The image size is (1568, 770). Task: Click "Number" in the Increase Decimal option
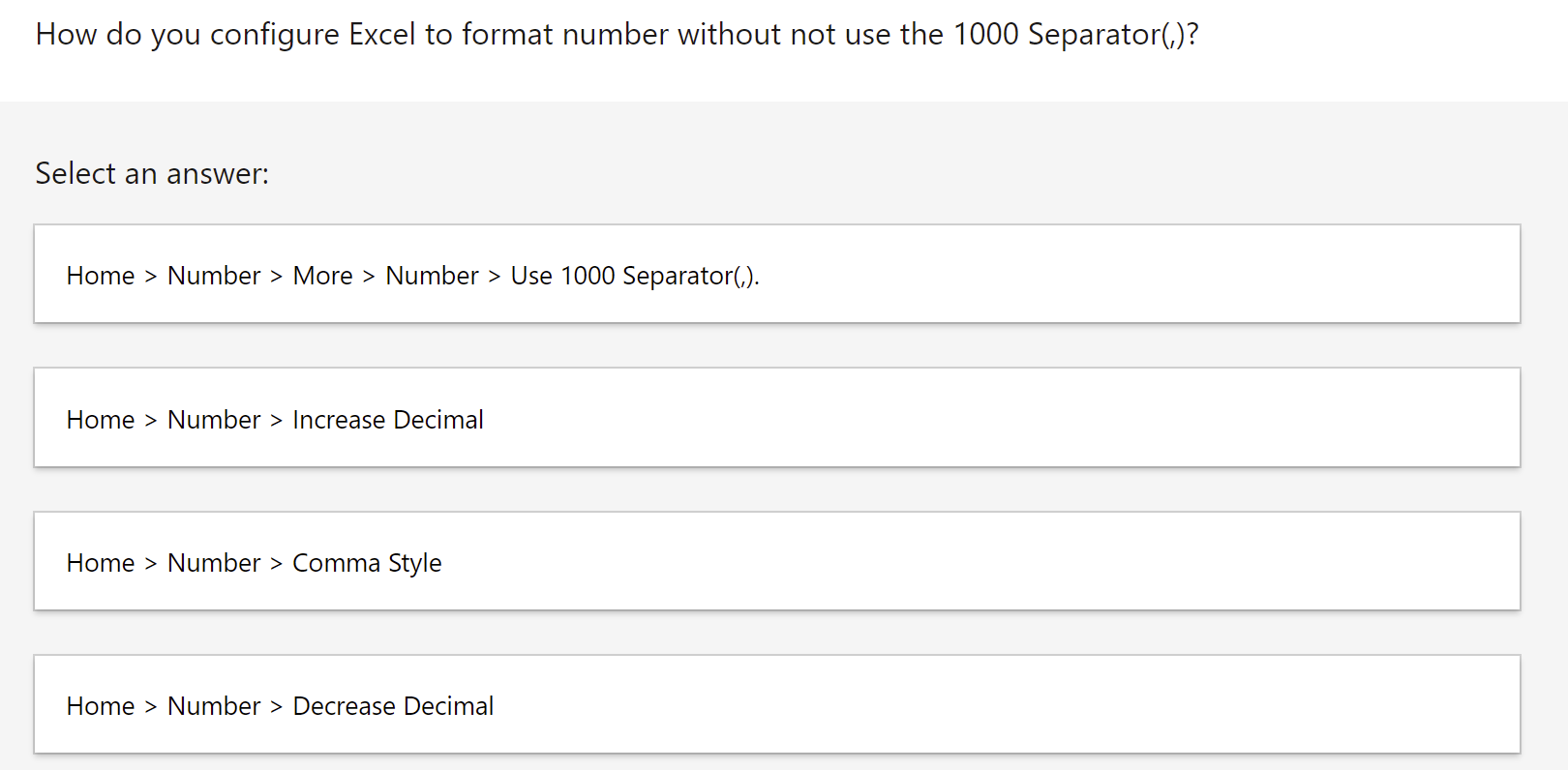click(x=213, y=419)
